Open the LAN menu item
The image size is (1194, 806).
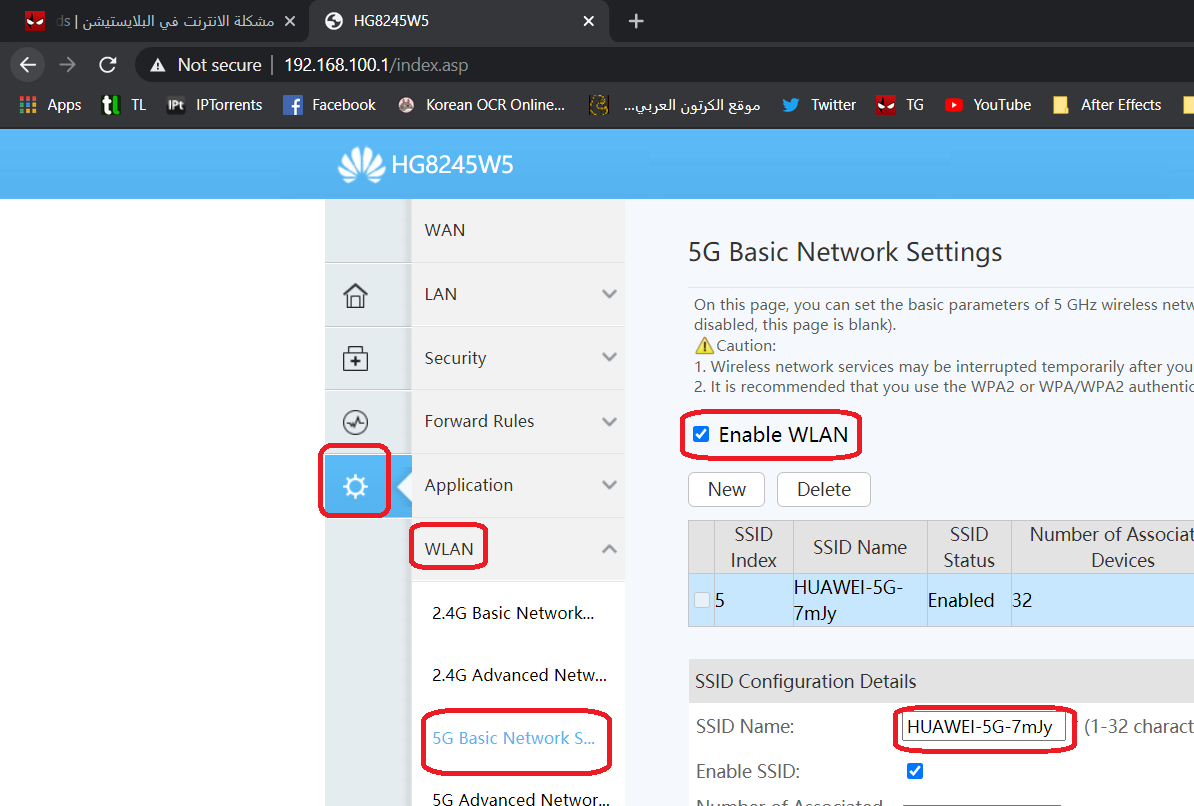[518, 294]
